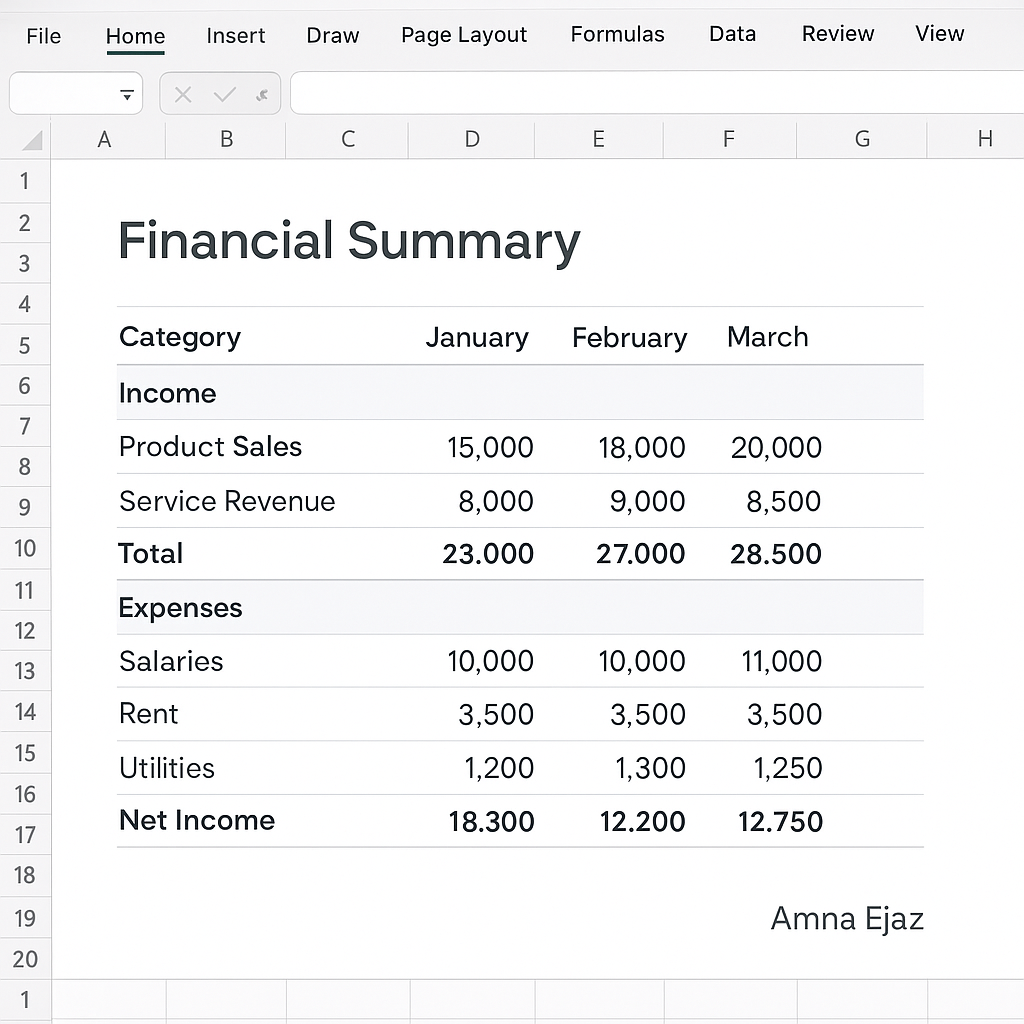This screenshot has width=1024, height=1024.
Task: Go to the Data tab
Action: [x=732, y=35]
